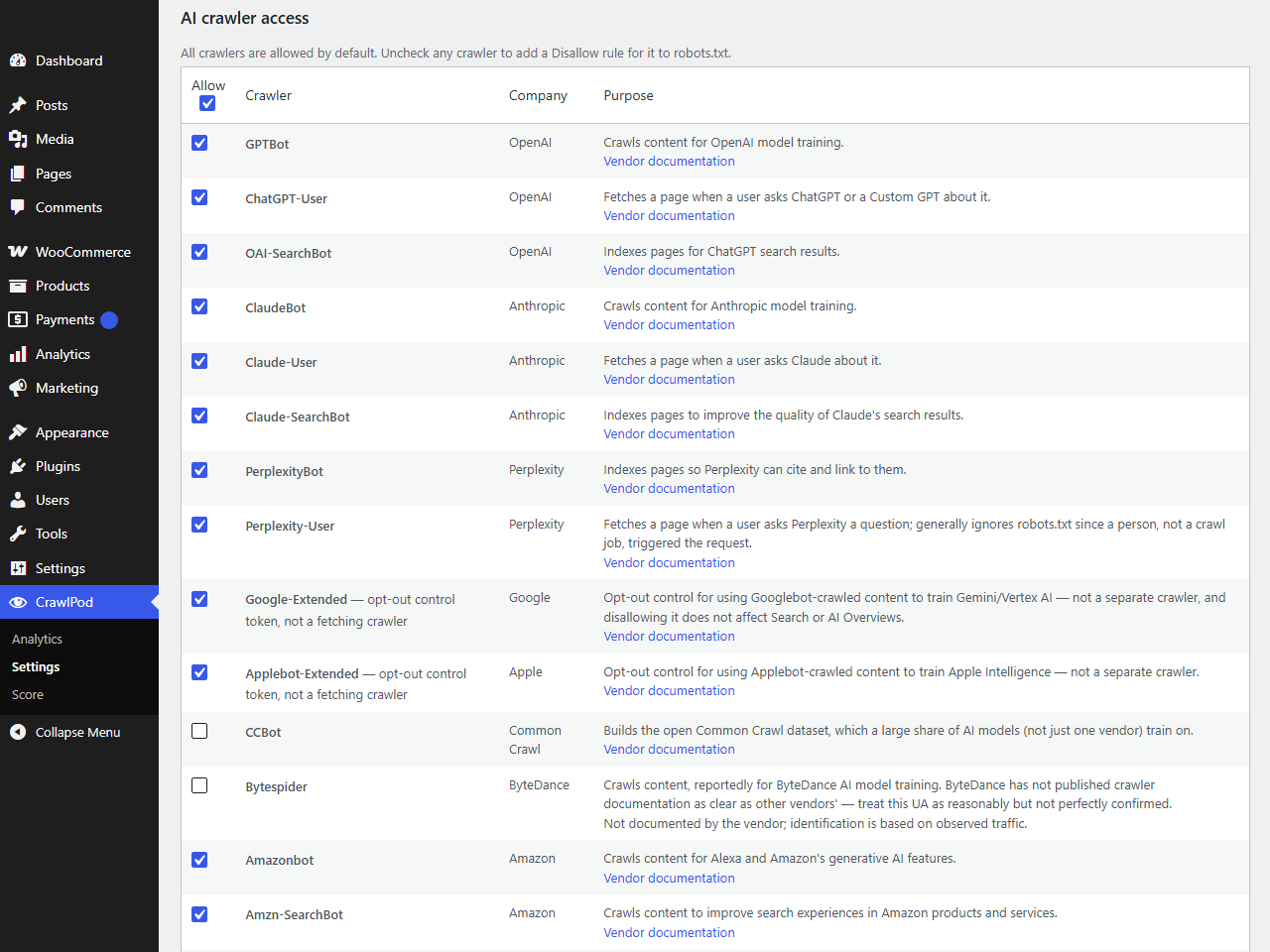
Task: Click the Analytics bar chart icon
Action: [18, 354]
